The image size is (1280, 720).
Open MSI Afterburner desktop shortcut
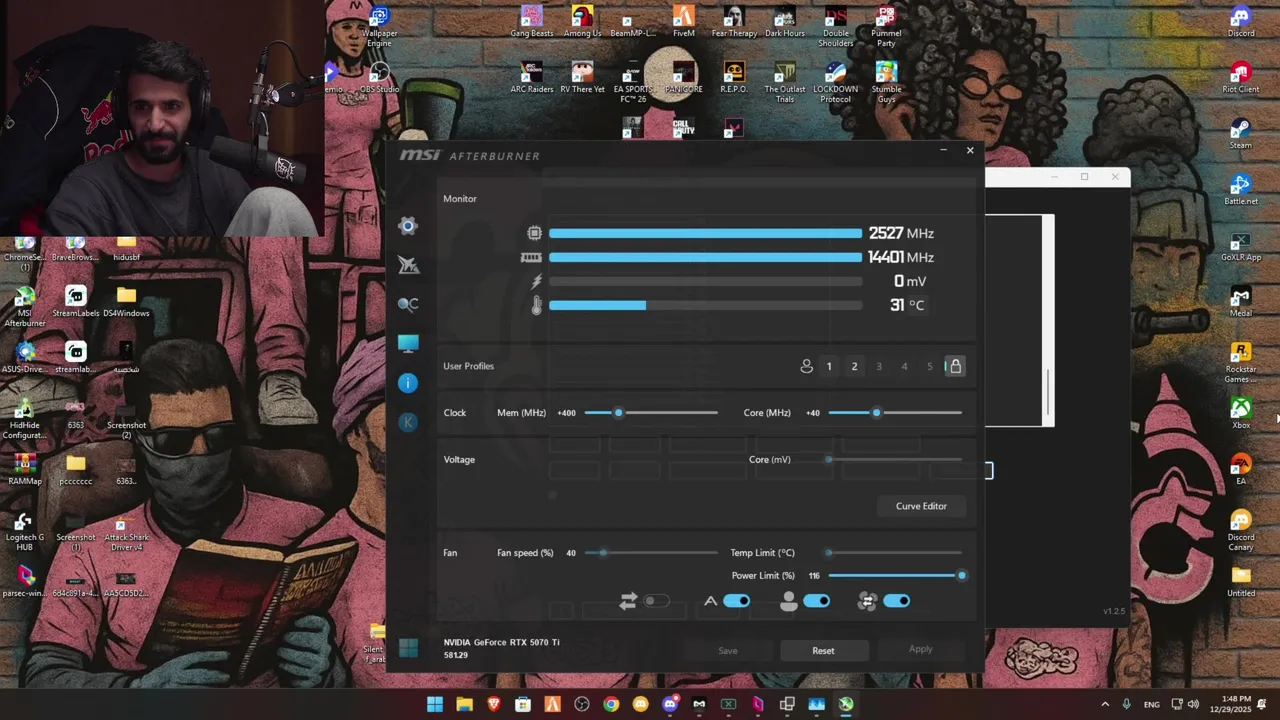click(25, 307)
